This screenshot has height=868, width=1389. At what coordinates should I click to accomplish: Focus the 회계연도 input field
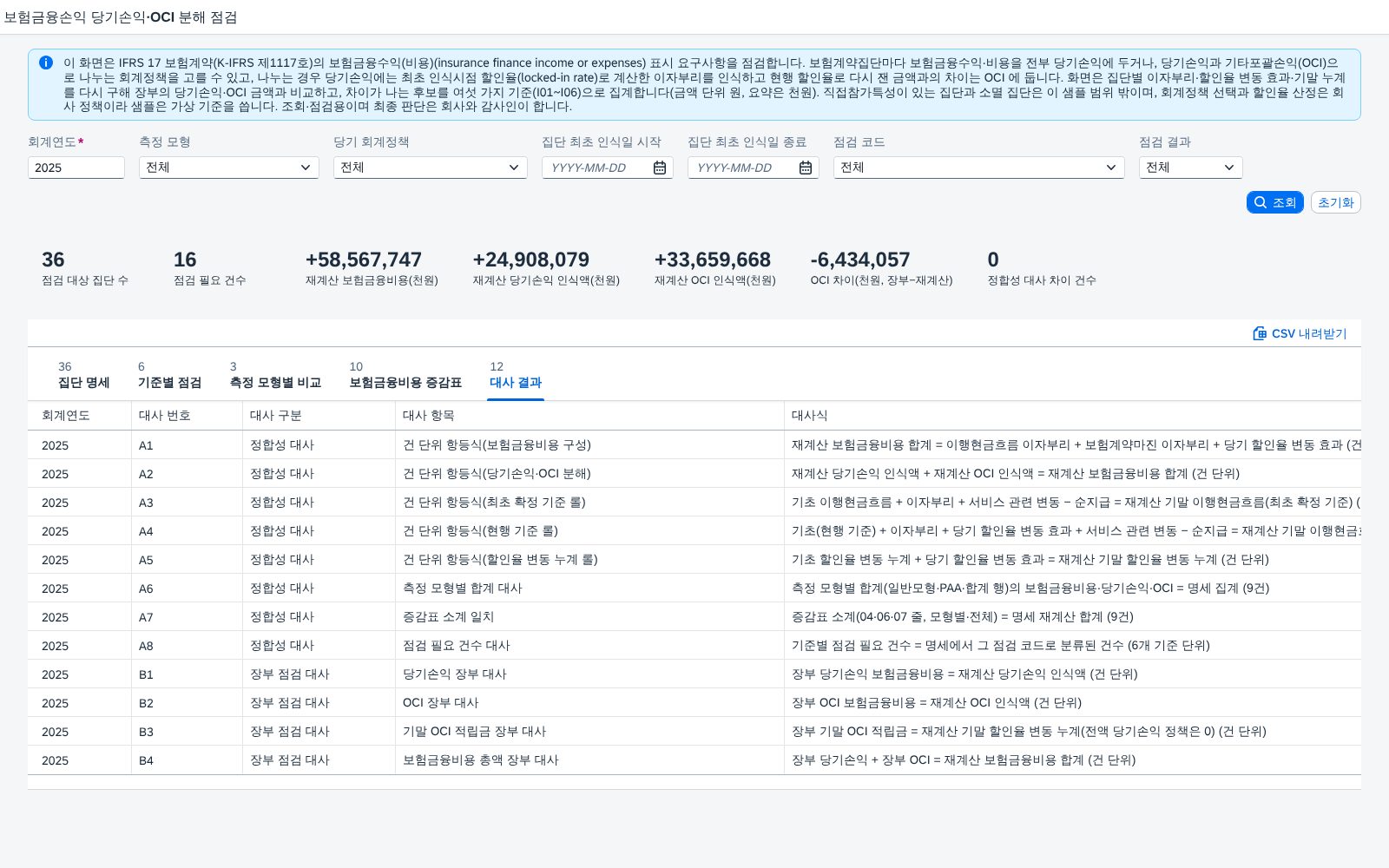76,168
